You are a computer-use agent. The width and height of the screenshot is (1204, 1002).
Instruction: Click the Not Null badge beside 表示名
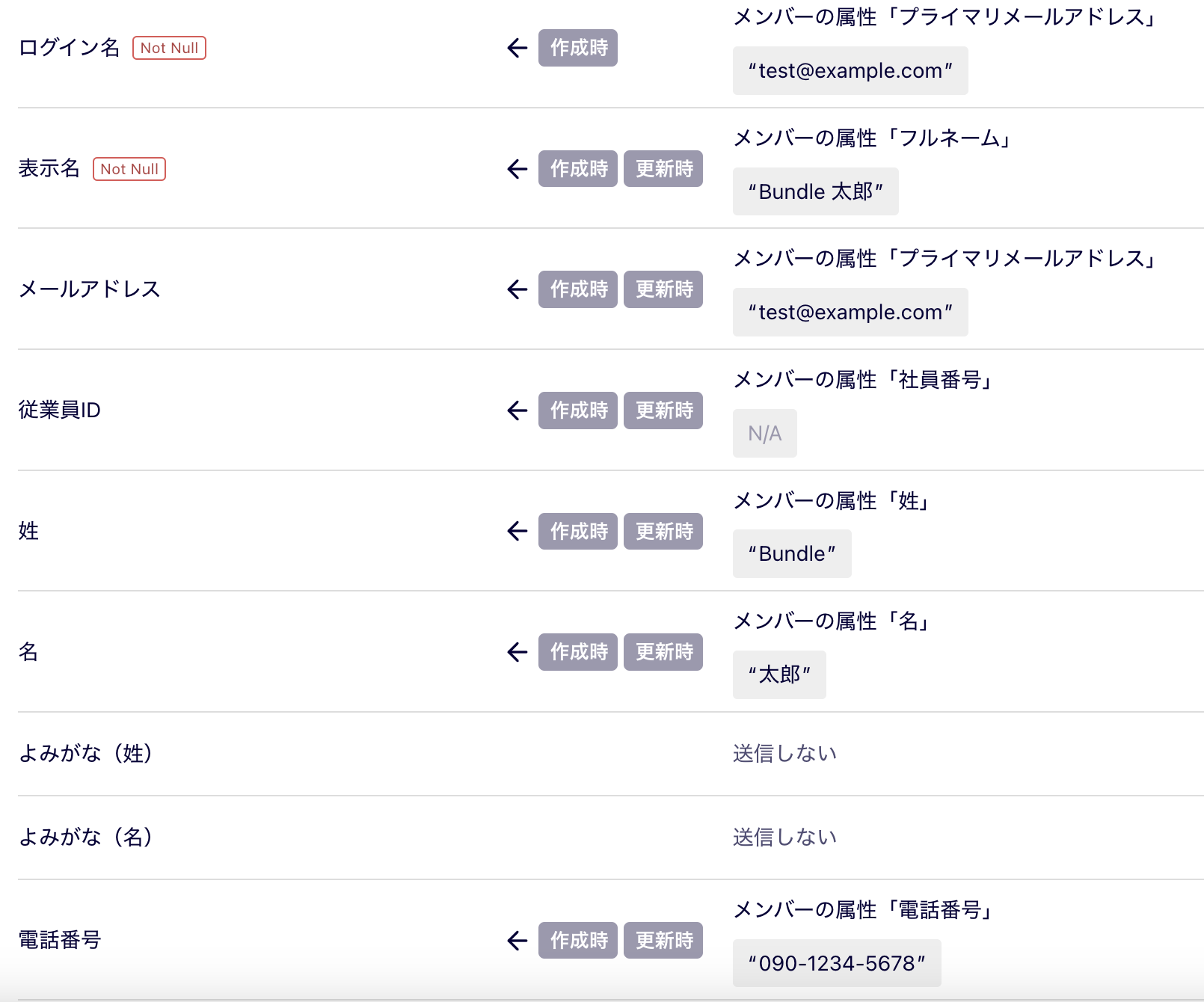[x=129, y=169]
